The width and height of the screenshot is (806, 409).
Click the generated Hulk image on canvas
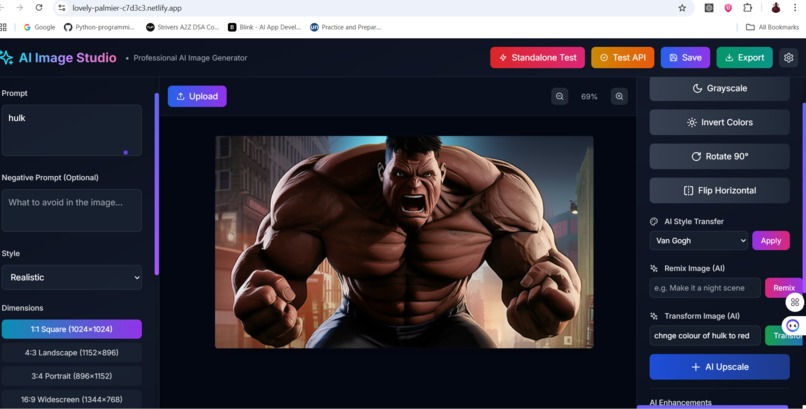[x=404, y=242]
